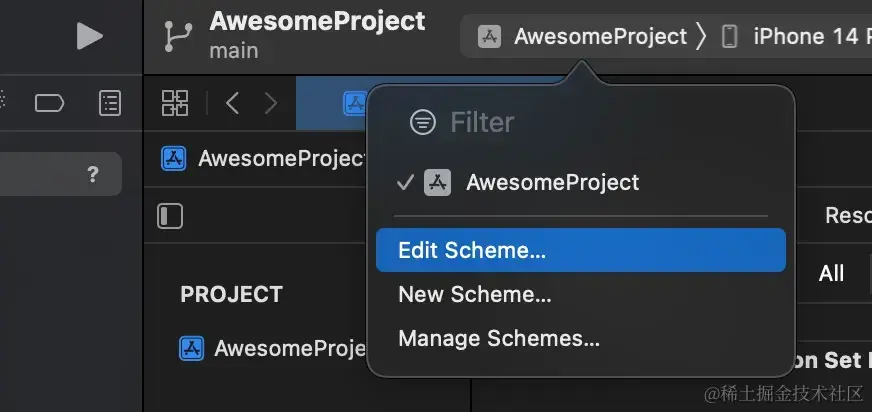This screenshot has height=412, width=872.
Task: Choose Manage Schemes… from the menu
Action: click(x=499, y=339)
